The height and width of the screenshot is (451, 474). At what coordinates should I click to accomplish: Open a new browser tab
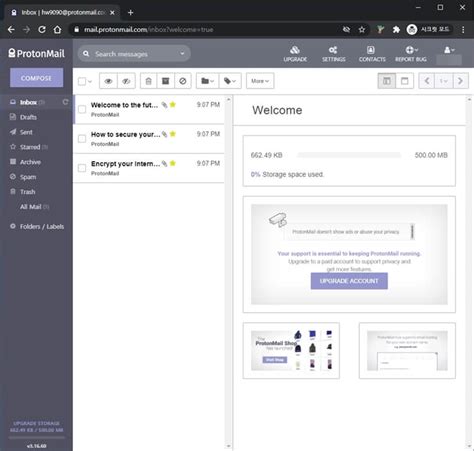(130, 12)
